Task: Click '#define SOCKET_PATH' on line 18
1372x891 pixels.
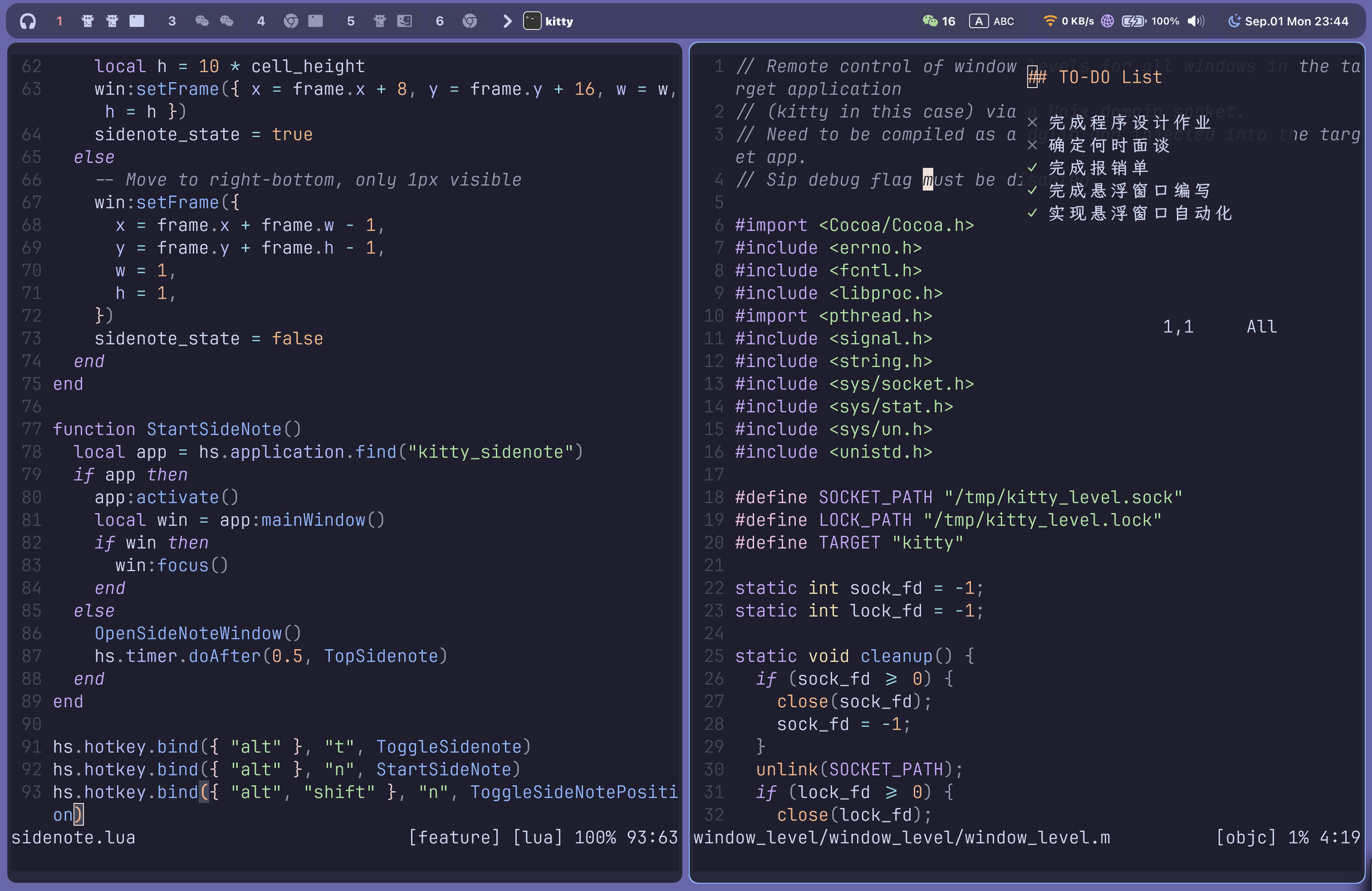Action: pyautogui.click(x=833, y=497)
